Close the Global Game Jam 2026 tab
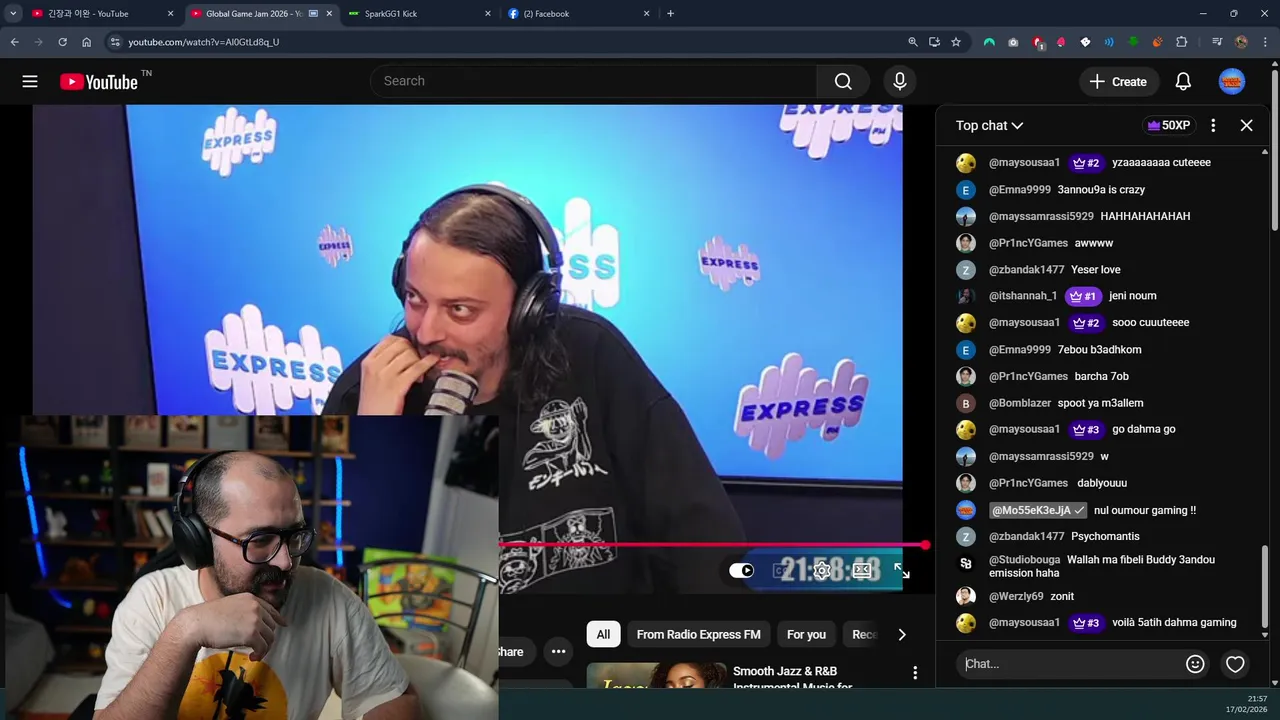This screenshot has width=1280, height=720. pyautogui.click(x=329, y=14)
